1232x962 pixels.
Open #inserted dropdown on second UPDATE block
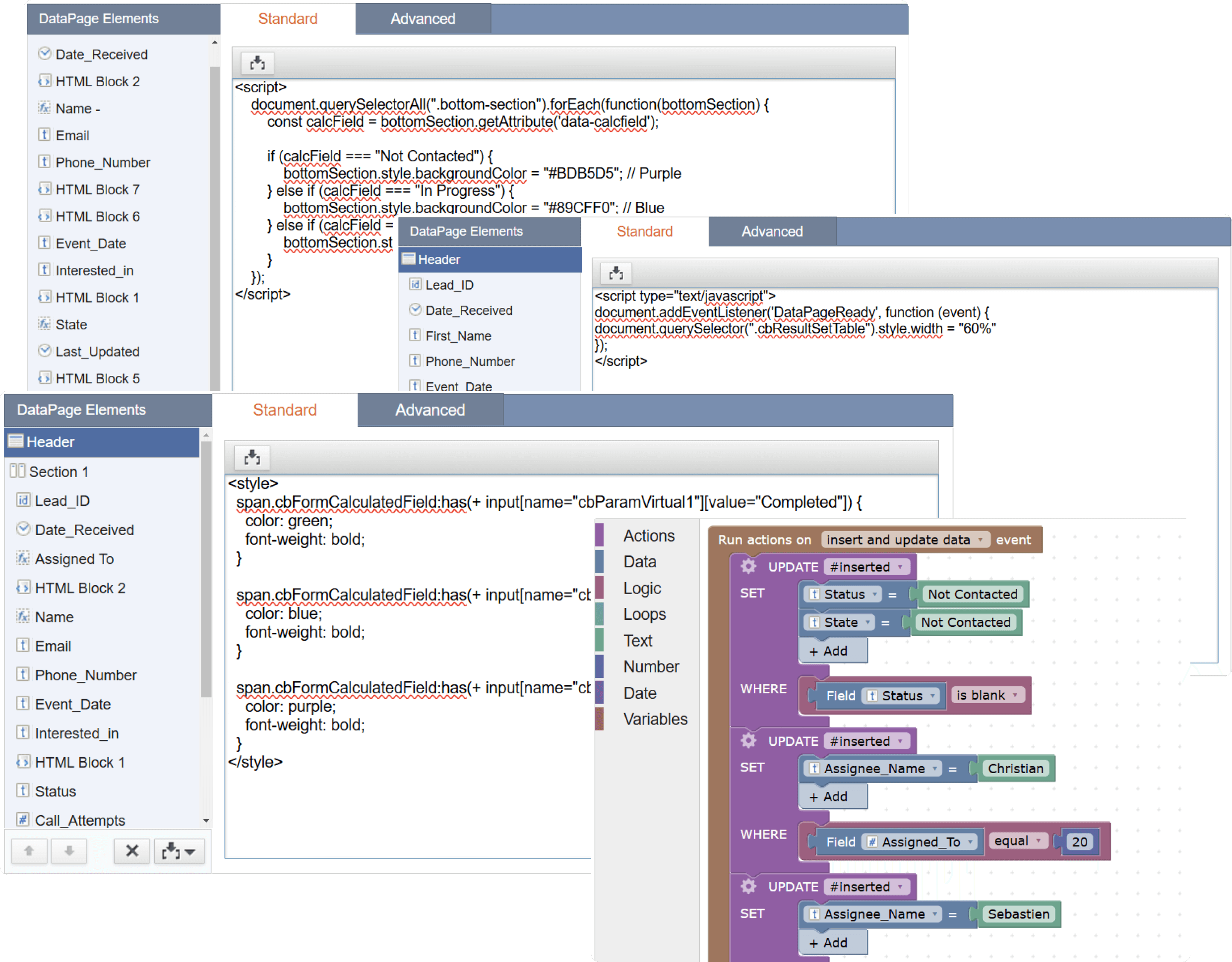click(866, 741)
